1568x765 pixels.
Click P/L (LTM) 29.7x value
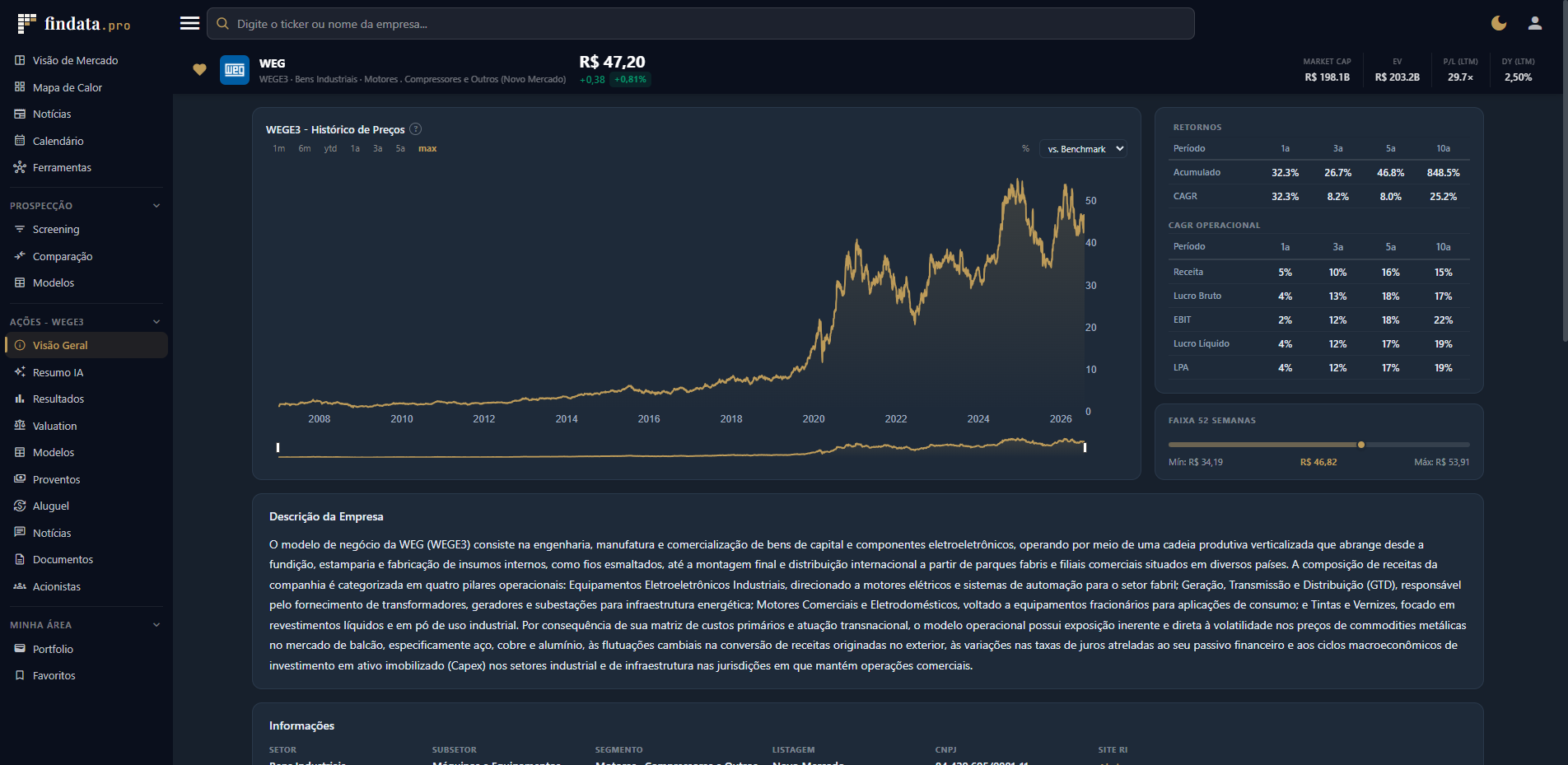click(x=1460, y=77)
